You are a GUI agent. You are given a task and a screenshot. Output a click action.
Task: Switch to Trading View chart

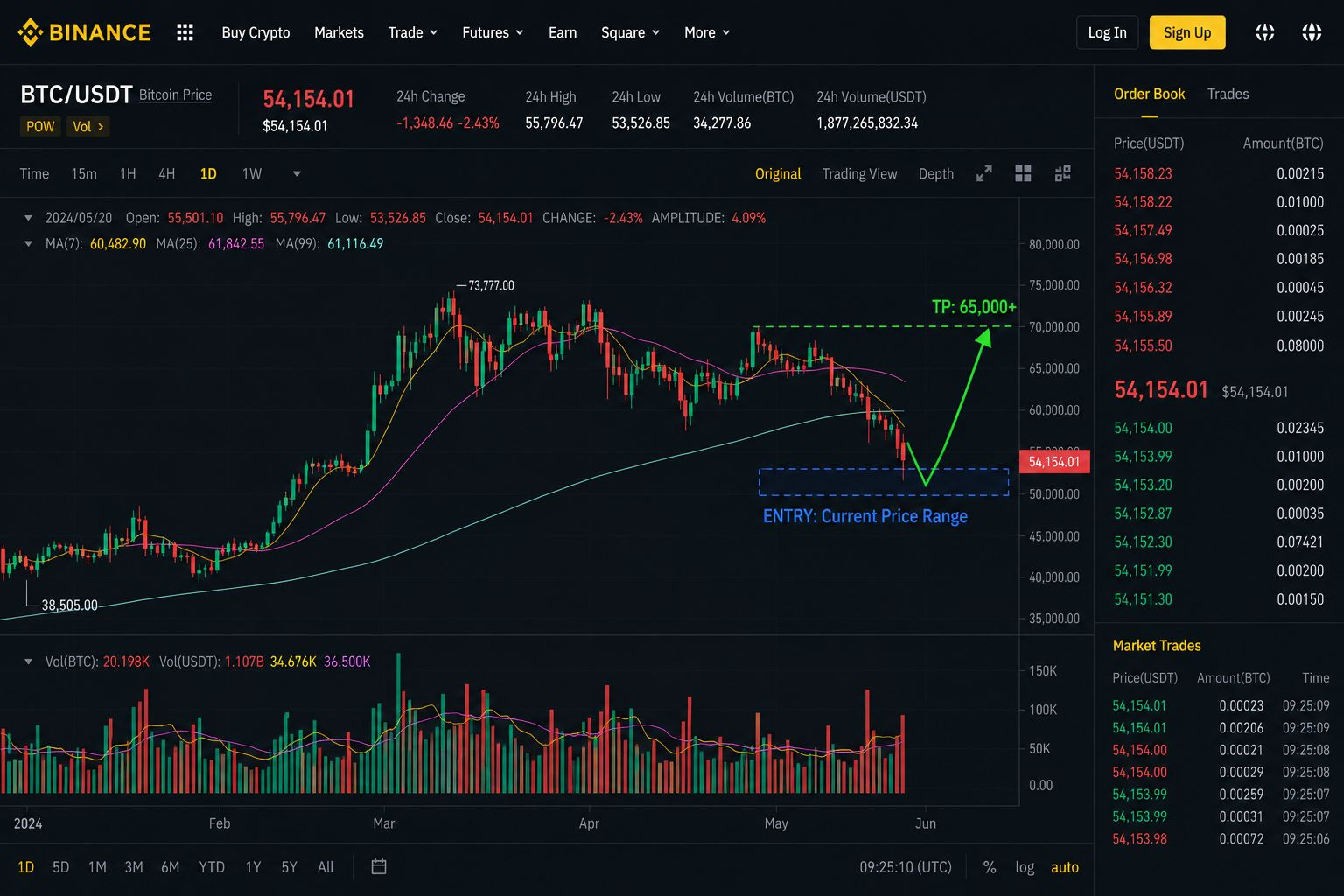(859, 173)
